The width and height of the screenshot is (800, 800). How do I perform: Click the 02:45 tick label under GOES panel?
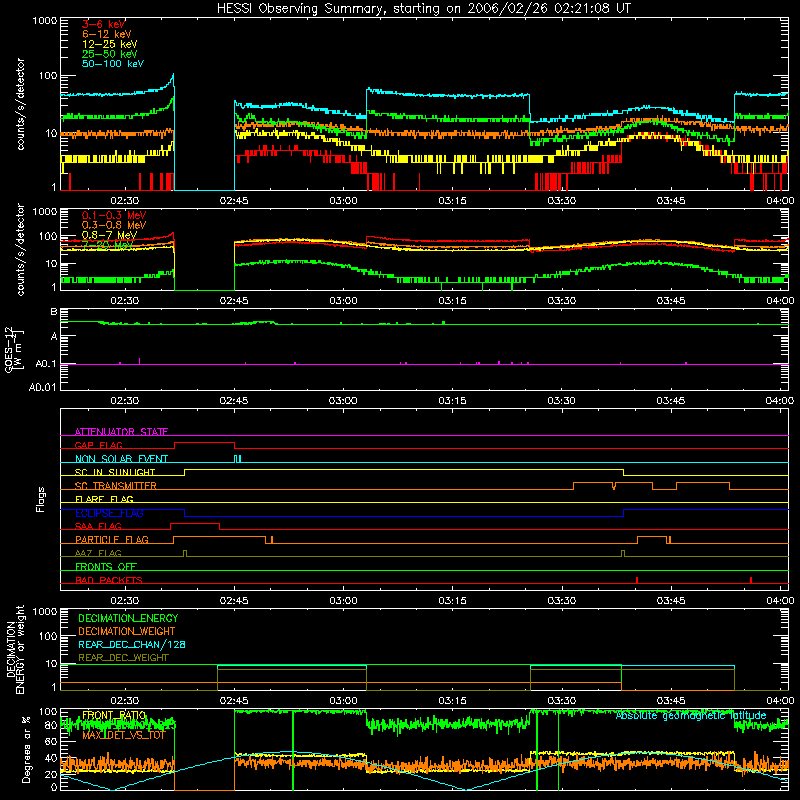point(234,401)
